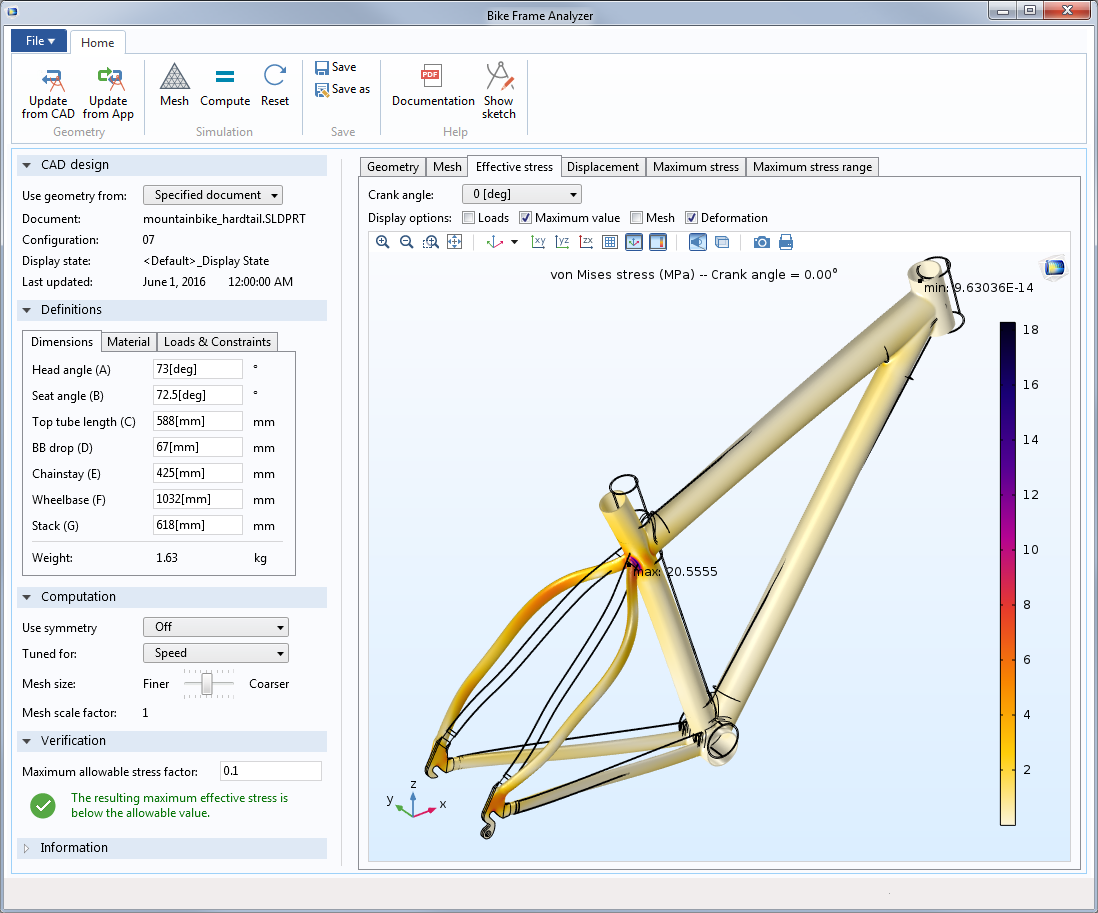Toggle the color legend display button
1098x913 pixels.
pyautogui.click(x=658, y=242)
